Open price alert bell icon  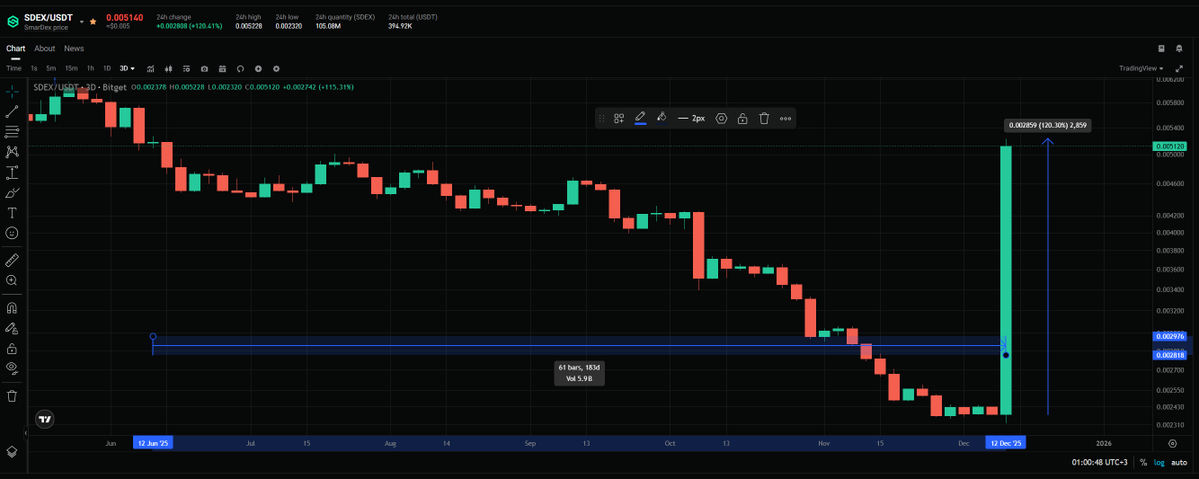pos(1178,48)
